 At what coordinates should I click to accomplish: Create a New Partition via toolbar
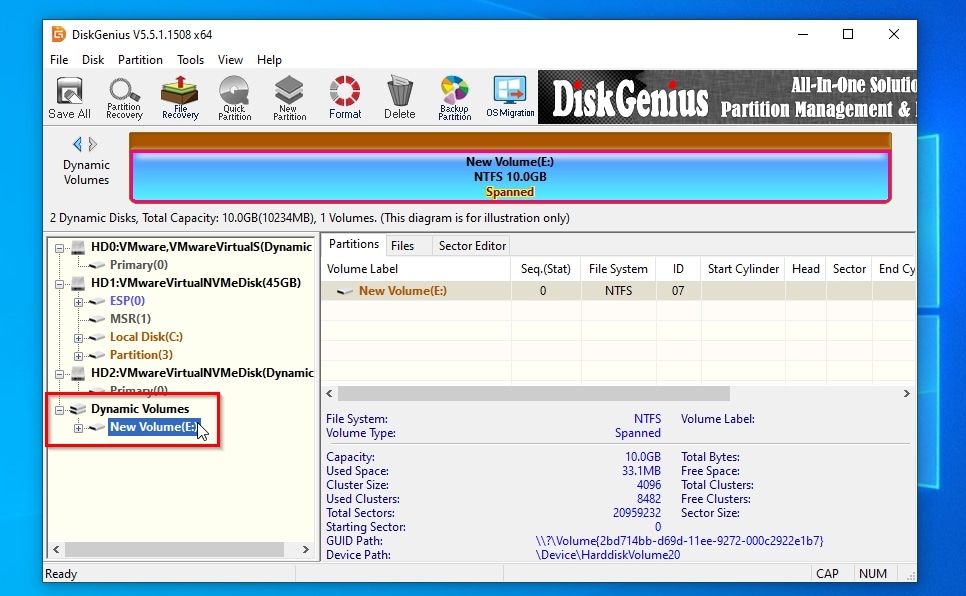coord(289,98)
